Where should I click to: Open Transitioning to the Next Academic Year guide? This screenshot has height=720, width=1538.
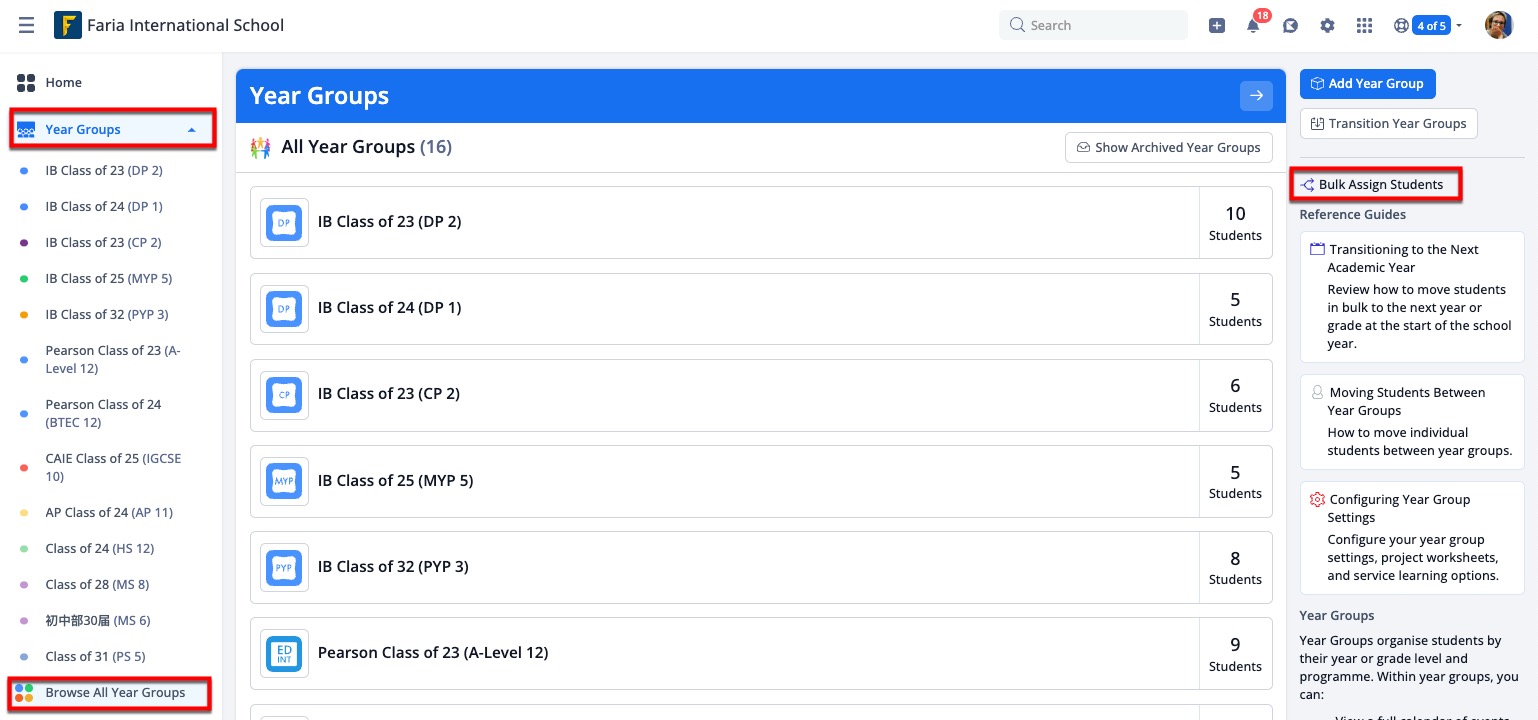point(1412,296)
